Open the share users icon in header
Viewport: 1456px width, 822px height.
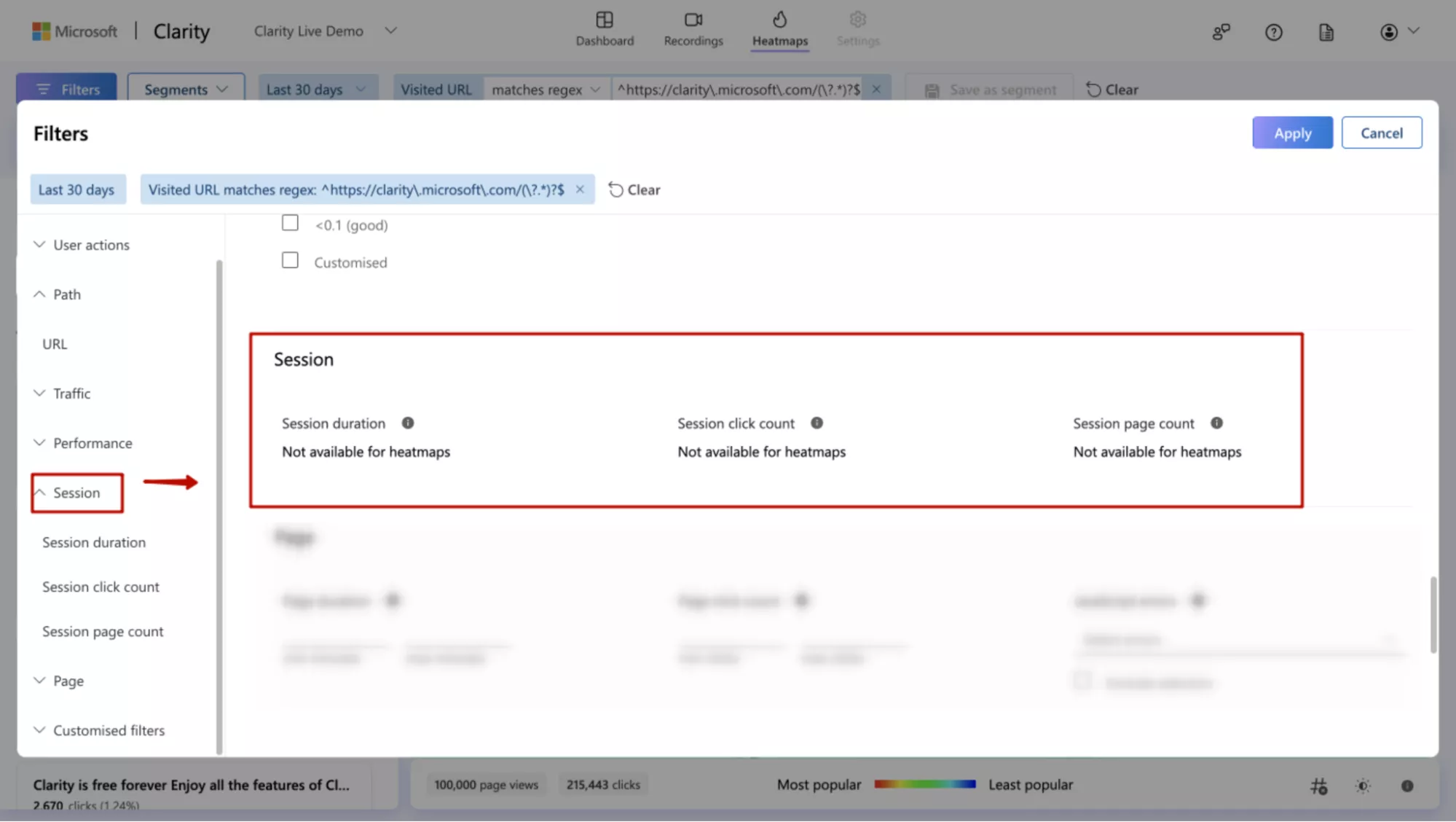click(1221, 32)
